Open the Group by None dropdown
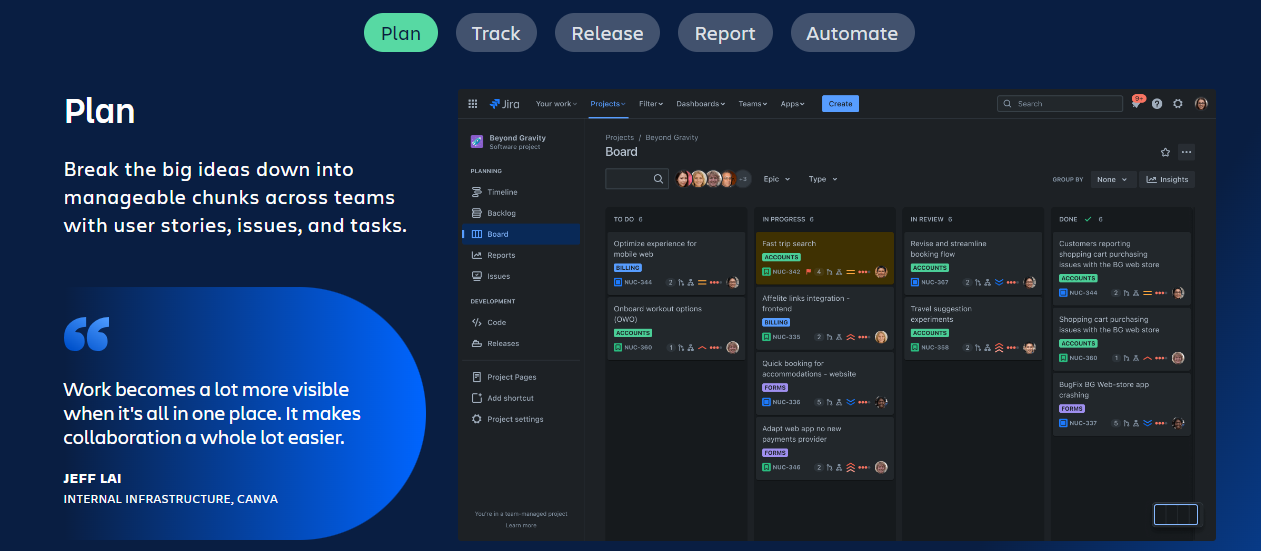Viewport: 1261px width, 551px height. point(1112,180)
